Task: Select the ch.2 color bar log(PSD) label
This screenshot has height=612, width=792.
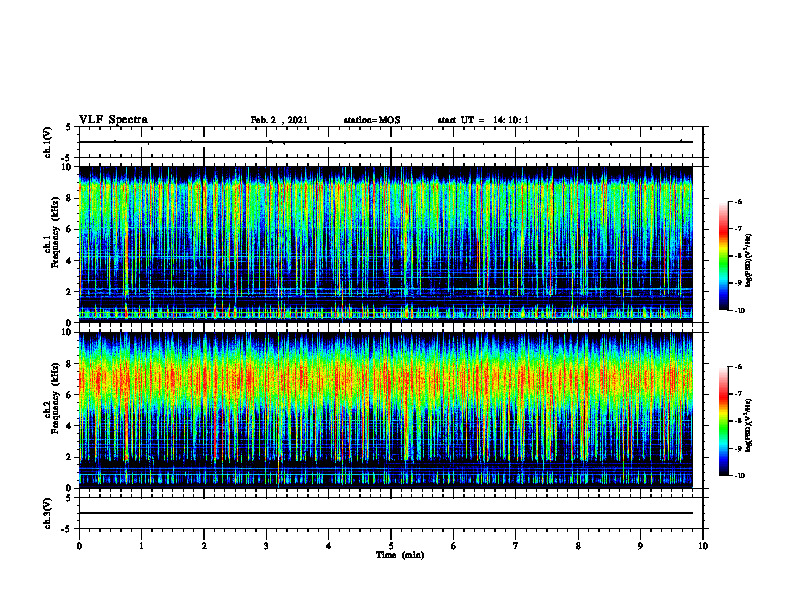Action: (x=749, y=425)
